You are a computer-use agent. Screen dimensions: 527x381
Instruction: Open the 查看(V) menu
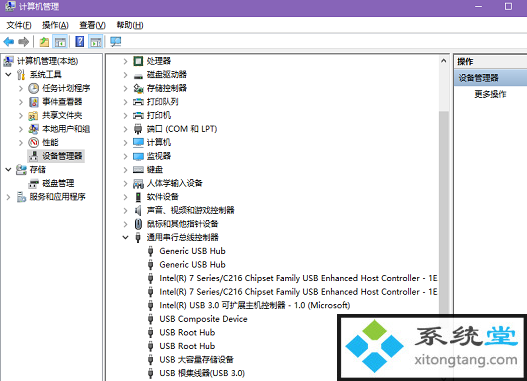(92, 25)
